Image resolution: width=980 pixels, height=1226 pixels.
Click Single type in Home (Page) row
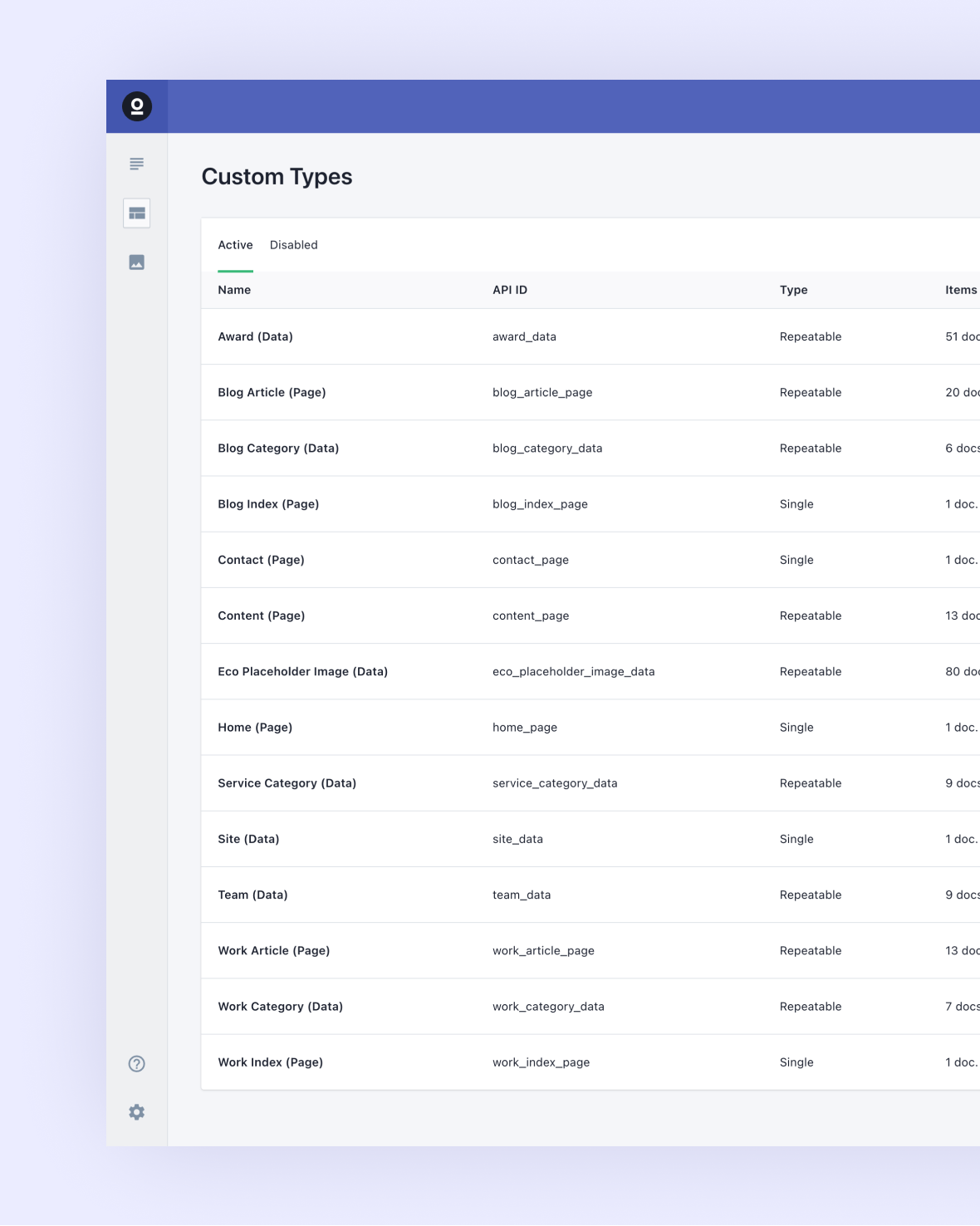(x=796, y=728)
